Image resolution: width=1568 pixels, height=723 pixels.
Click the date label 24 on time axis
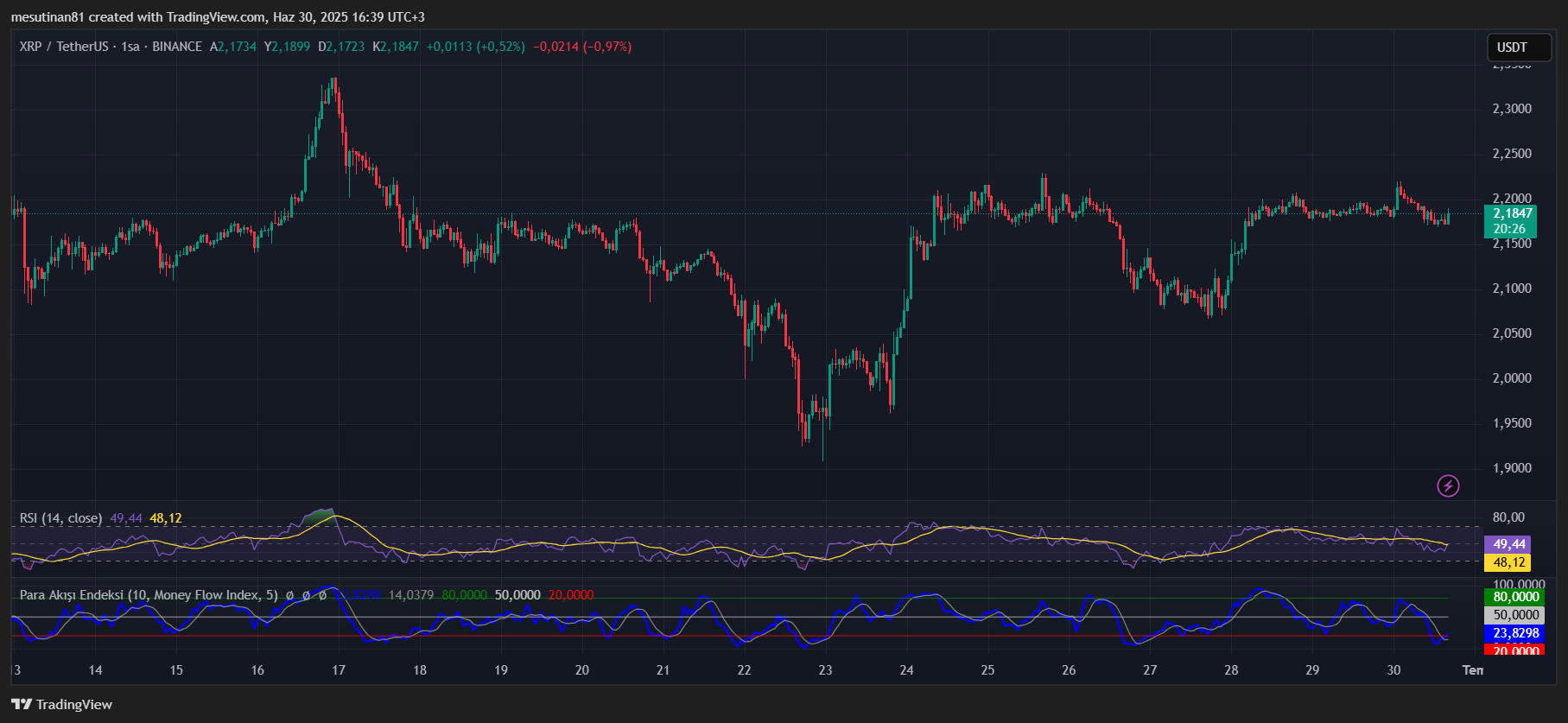907,670
